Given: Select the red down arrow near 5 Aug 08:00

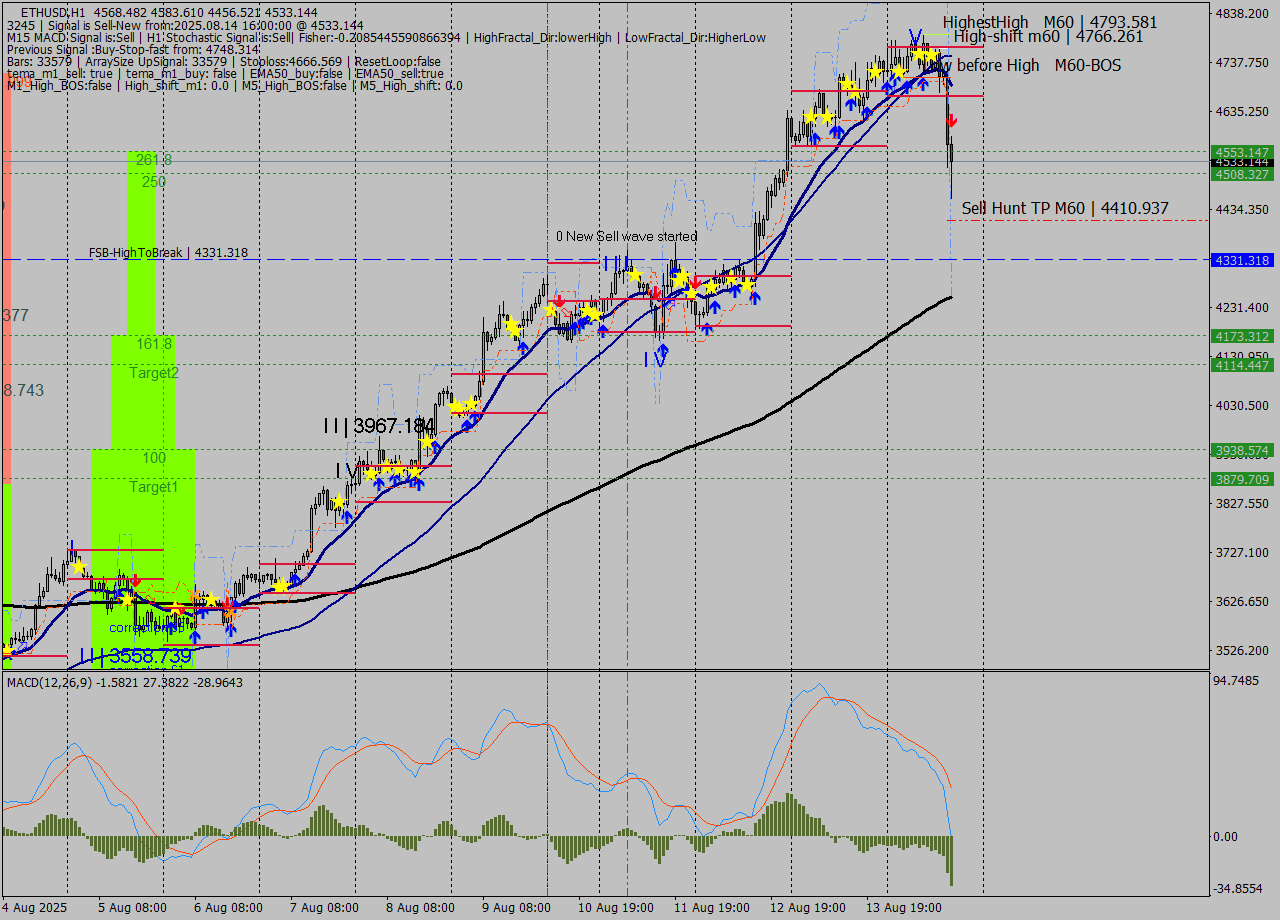Looking at the screenshot, I should 136,579.
